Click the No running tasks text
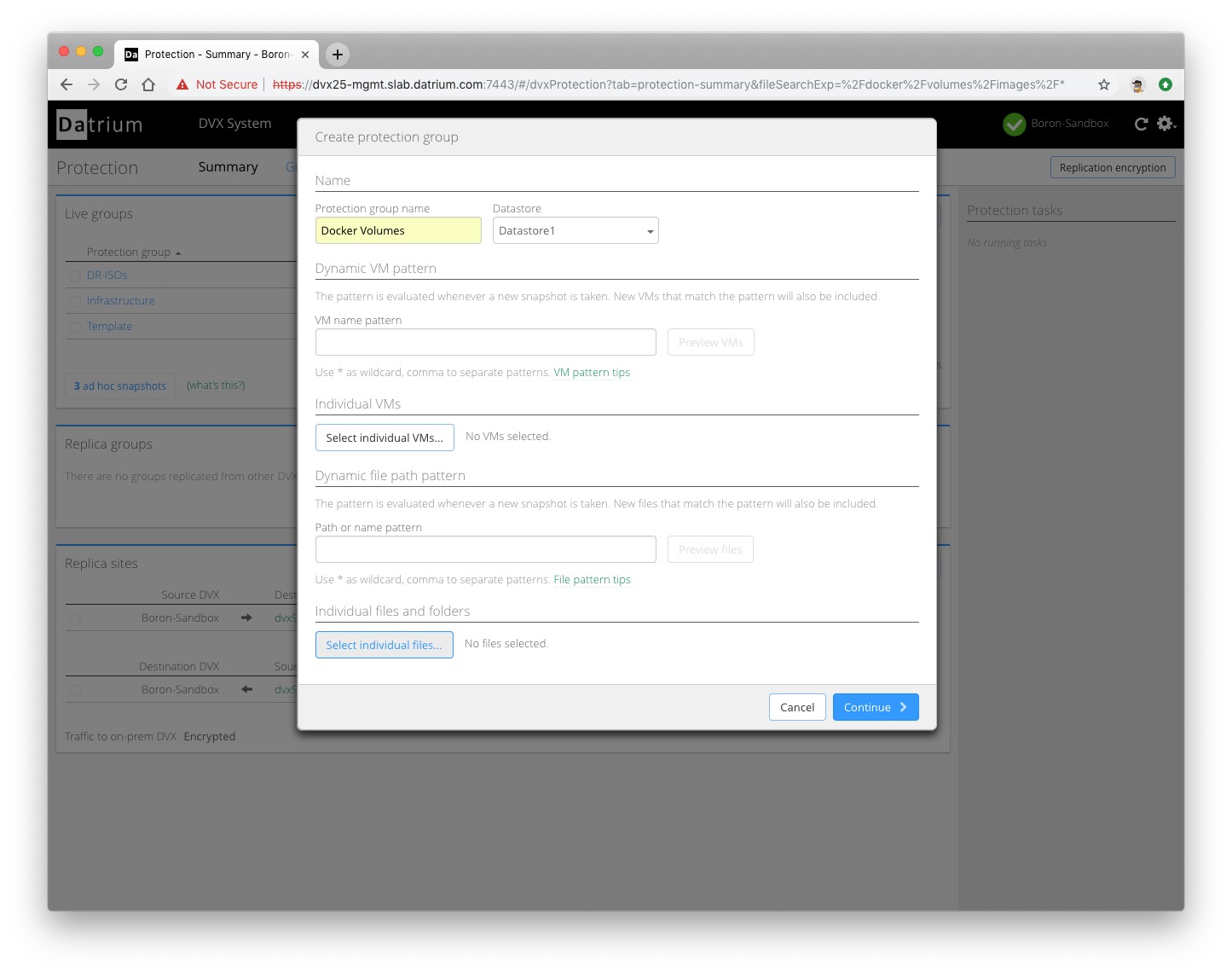Screen dimensions: 1232x974 pyautogui.click(x=1007, y=243)
